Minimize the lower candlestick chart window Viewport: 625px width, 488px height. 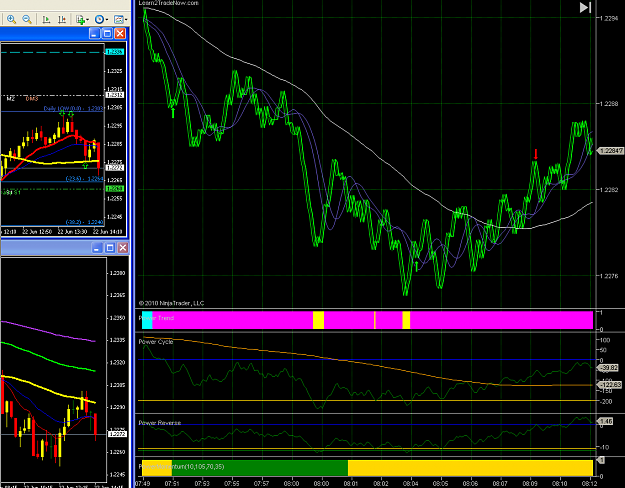point(97,248)
